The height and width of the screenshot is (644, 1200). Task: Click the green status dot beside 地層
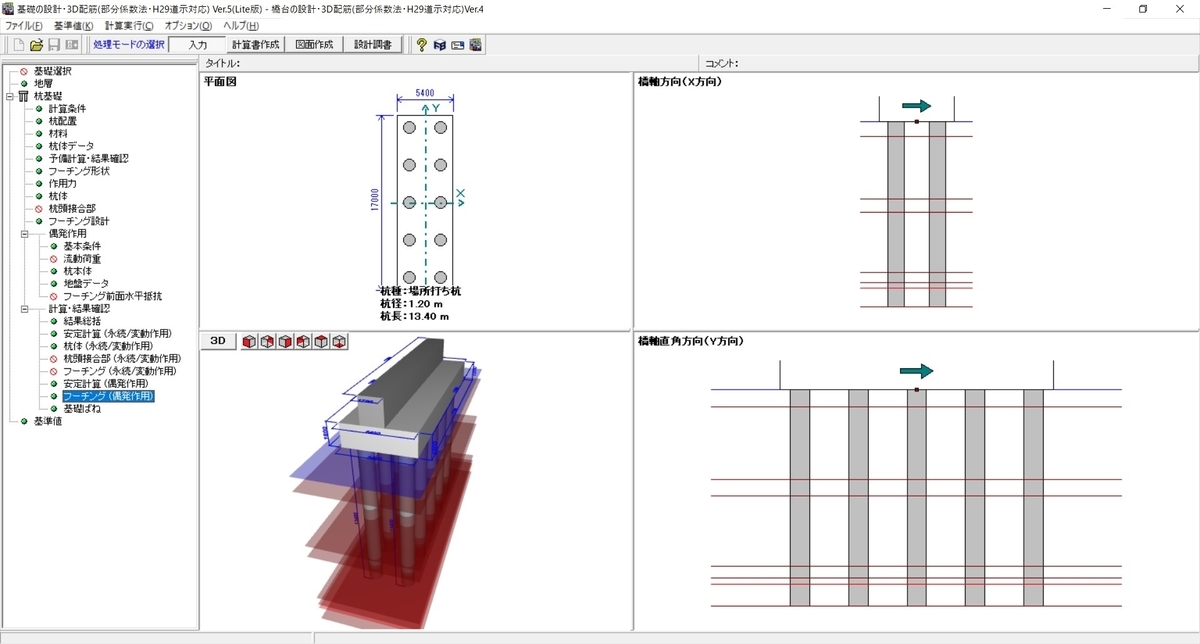[24, 84]
